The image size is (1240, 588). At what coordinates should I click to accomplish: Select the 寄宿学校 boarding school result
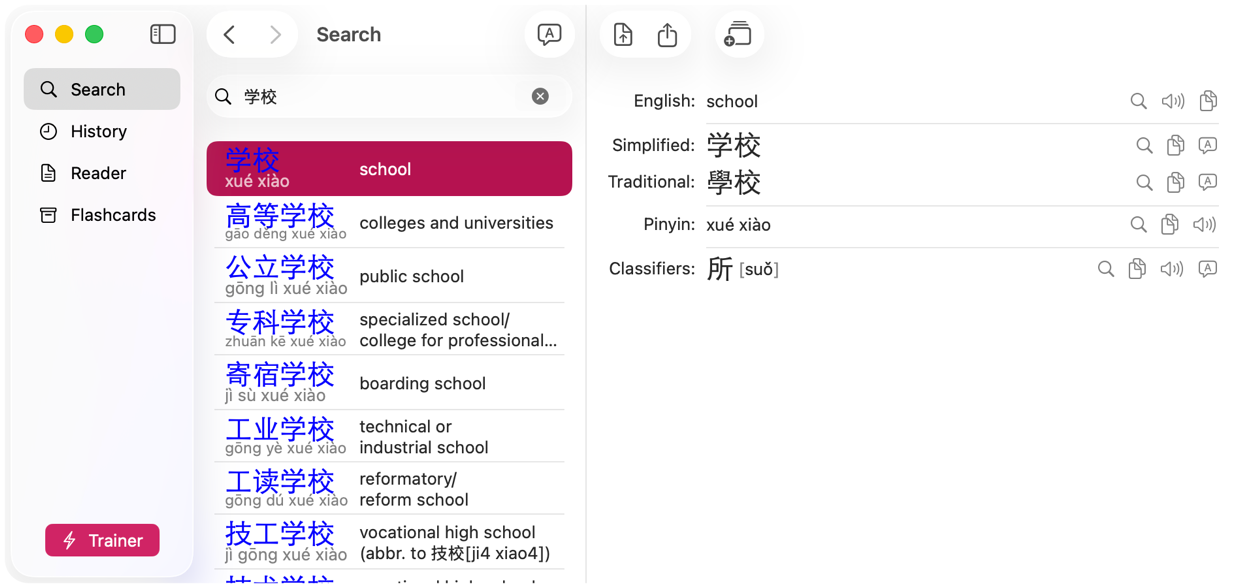(389, 382)
